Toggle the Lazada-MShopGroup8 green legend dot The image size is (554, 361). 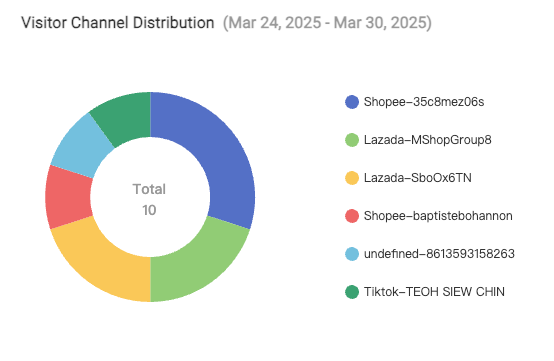(352, 140)
